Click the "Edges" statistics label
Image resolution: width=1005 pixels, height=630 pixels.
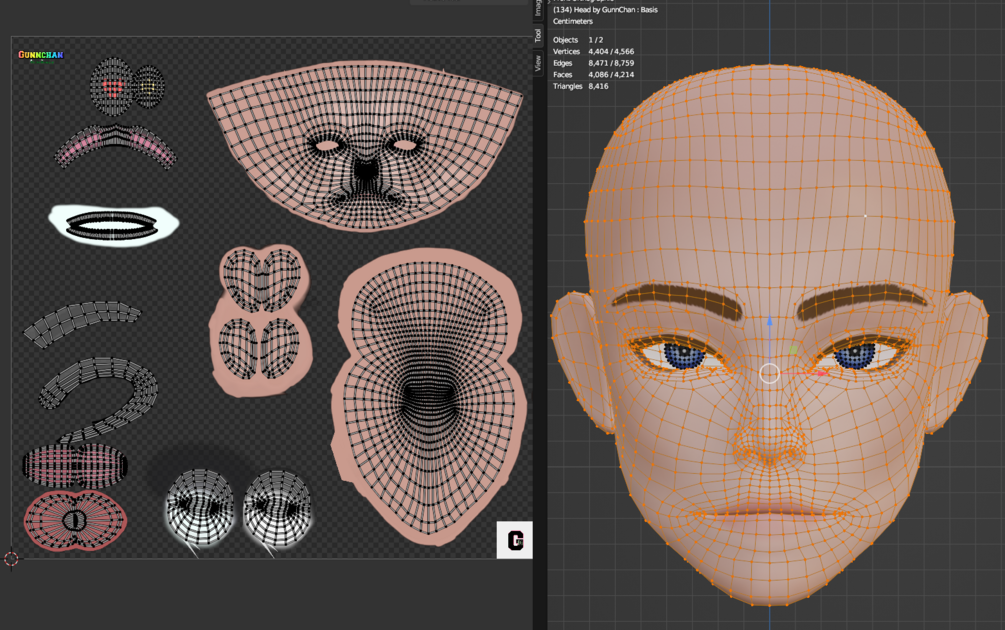click(x=563, y=63)
